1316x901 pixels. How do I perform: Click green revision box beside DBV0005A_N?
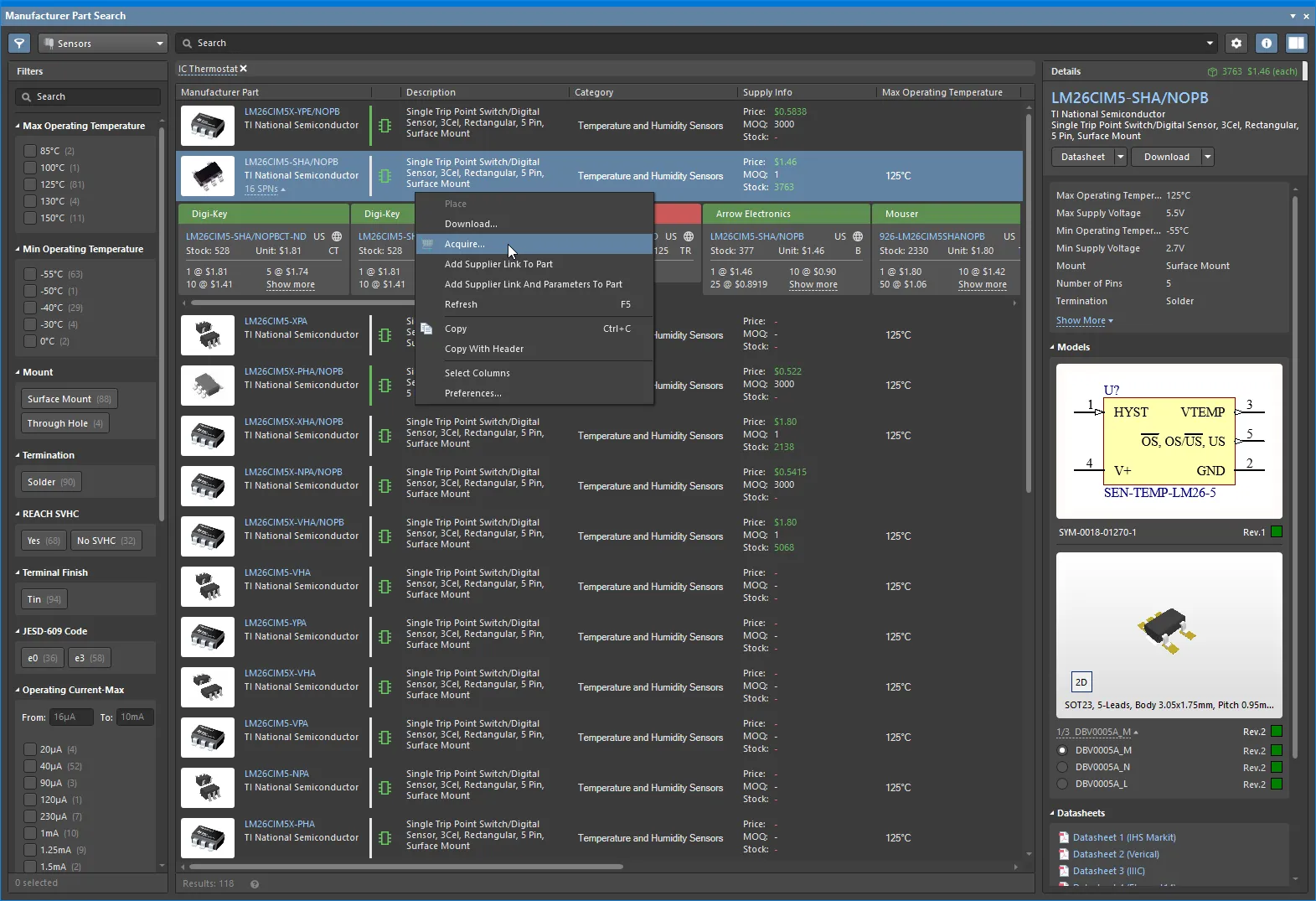[x=1277, y=767]
